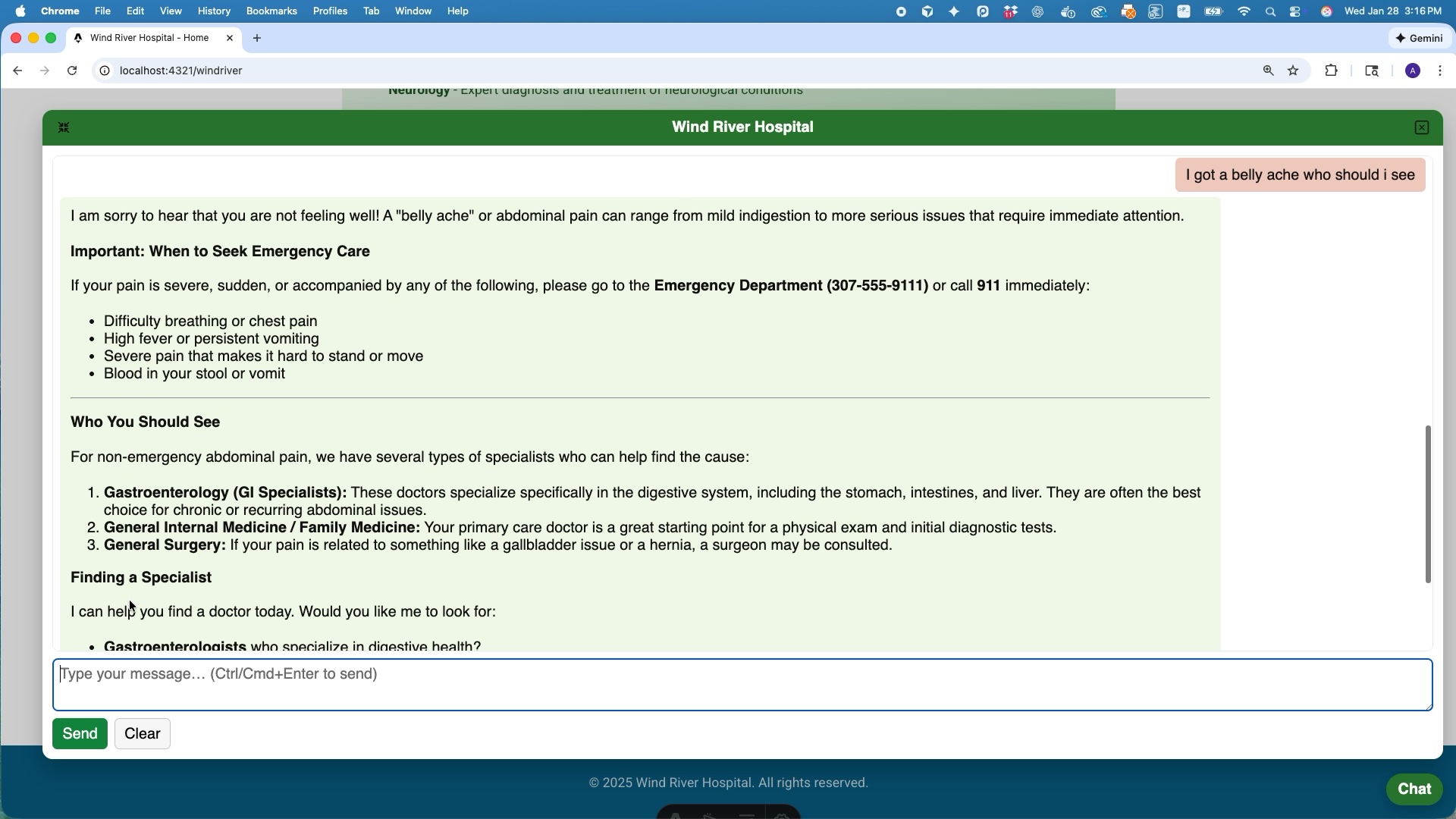Click the zoom magnifier in address bar
The width and height of the screenshot is (1456, 819).
1268,71
